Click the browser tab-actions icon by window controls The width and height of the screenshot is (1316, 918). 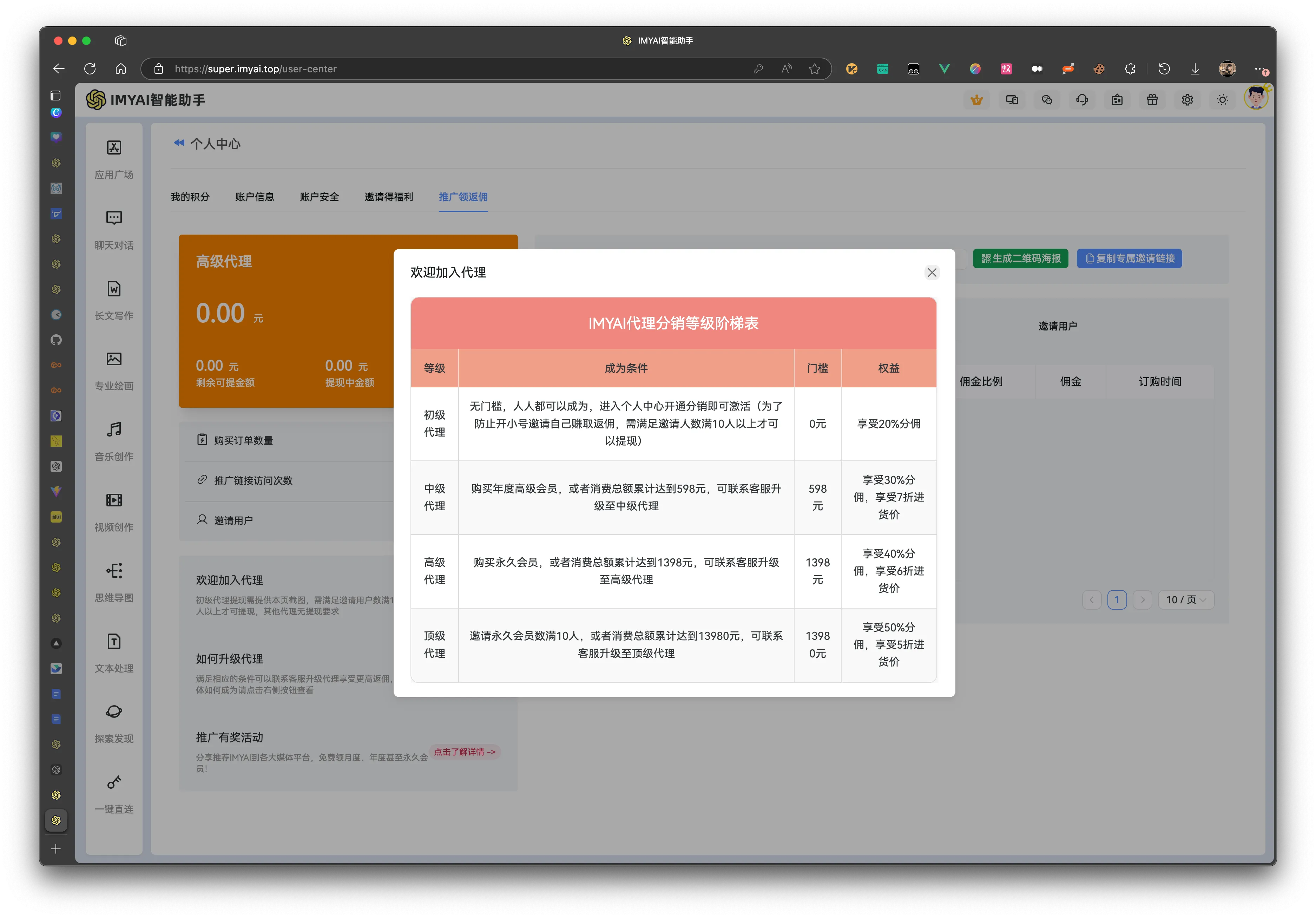click(120, 41)
